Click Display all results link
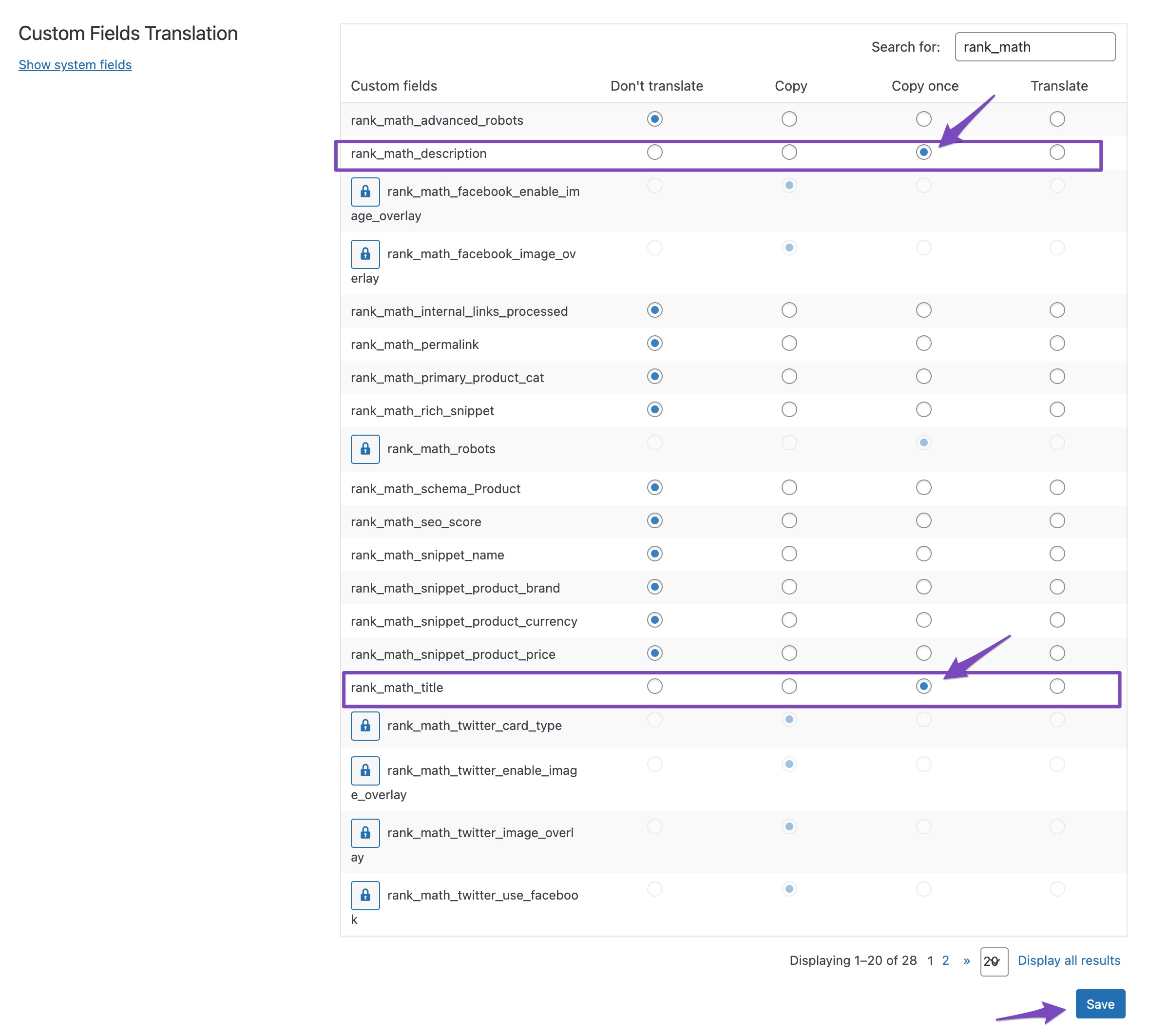1149x1036 pixels. click(x=1068, y=961)
